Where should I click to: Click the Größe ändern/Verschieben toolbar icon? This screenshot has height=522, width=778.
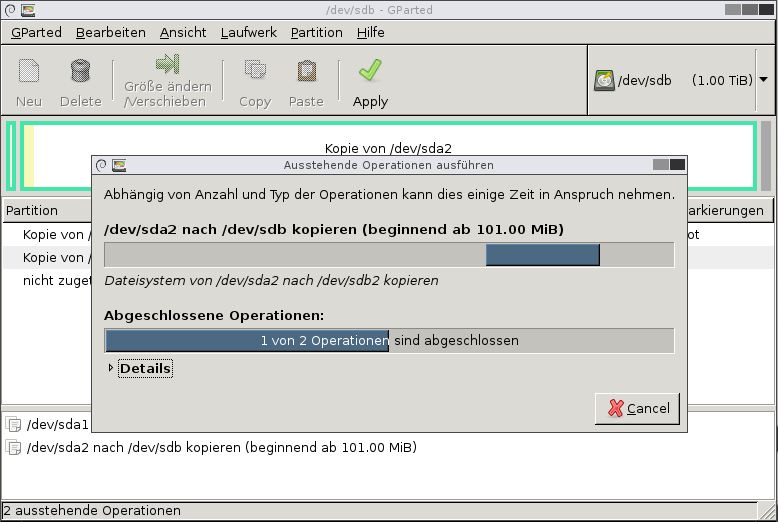click(x=166, y=66)
